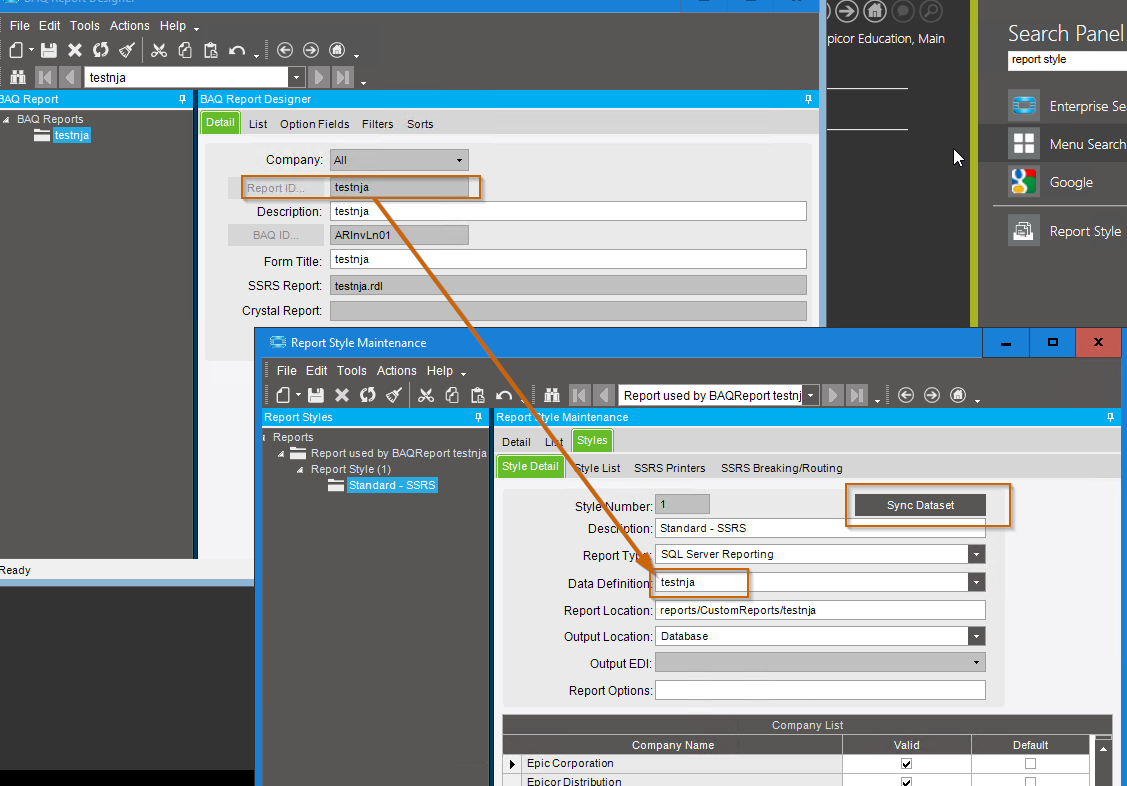Click Delete X icon in Report Style Maintenance

[342, 395]
